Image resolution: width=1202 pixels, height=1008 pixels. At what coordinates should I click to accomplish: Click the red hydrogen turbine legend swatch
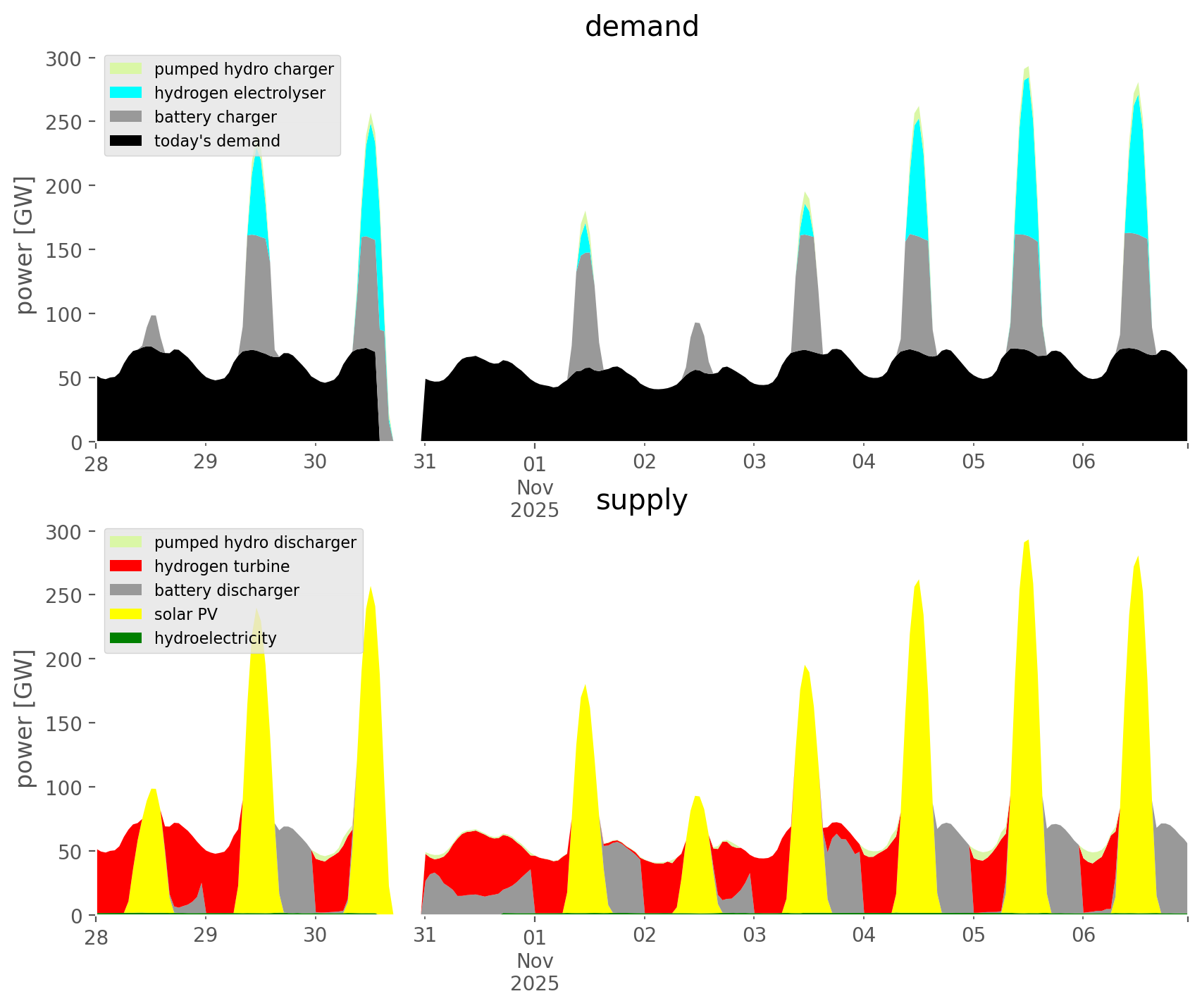pyautogui.click(x=126, y=566)
